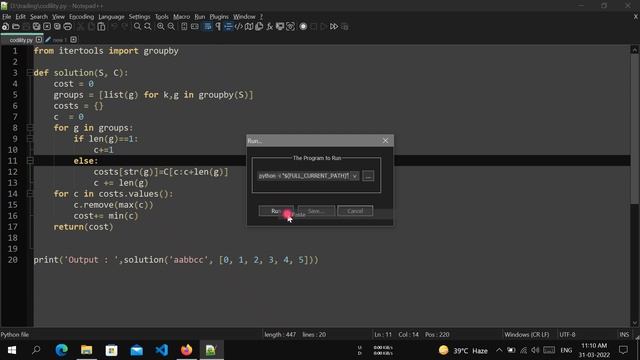Collapse the def solution fold marker

29,73
